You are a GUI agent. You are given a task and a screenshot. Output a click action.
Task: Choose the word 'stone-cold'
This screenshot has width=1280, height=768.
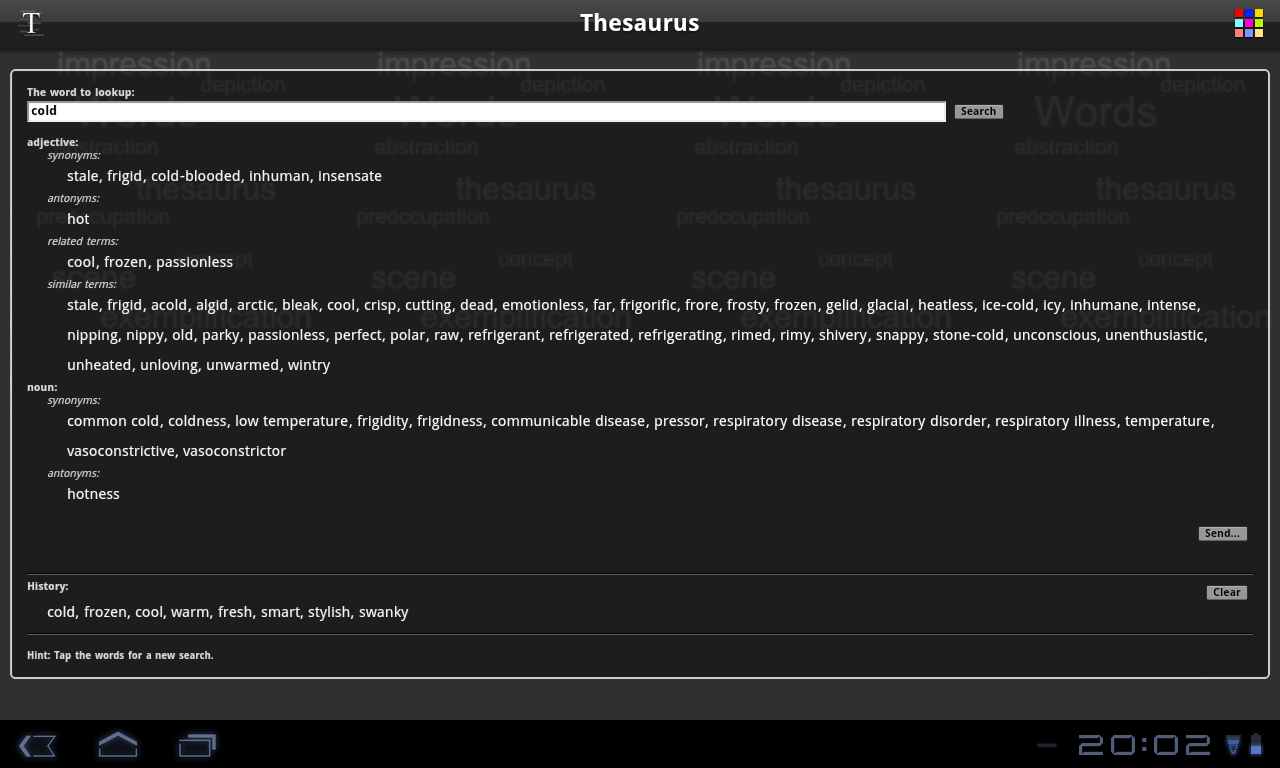tap(968, 335)
